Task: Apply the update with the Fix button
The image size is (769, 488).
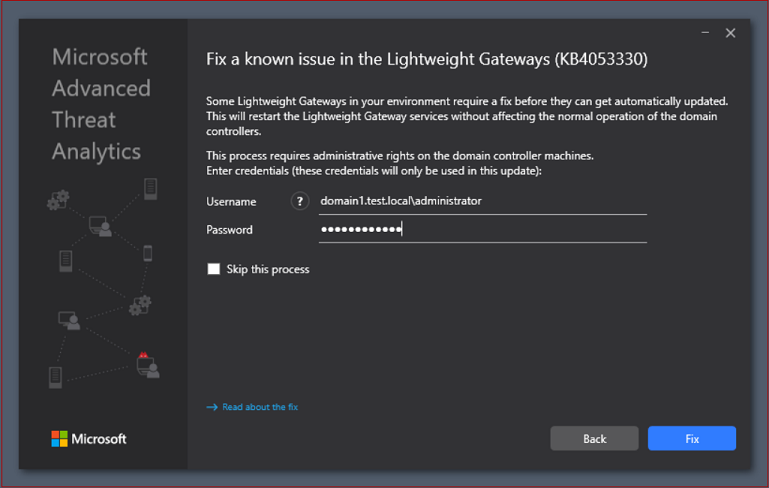Action: pyautogui.click(x=692, y=438)
